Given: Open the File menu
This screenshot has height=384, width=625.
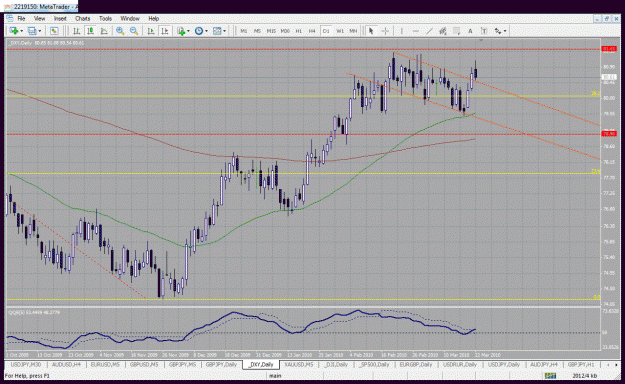Looking at the screenshot, I should tap(21, 18).
